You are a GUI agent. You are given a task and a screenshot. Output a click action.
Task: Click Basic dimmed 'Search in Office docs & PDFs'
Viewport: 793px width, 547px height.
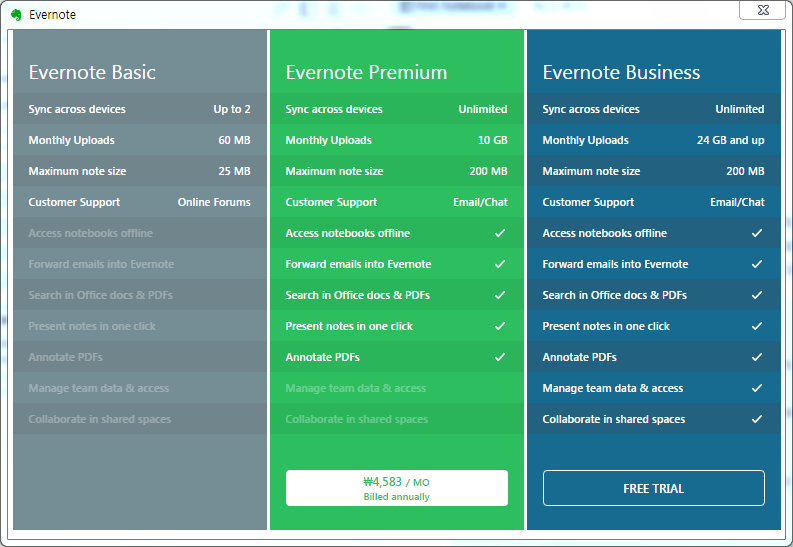[x=101, y=295]
